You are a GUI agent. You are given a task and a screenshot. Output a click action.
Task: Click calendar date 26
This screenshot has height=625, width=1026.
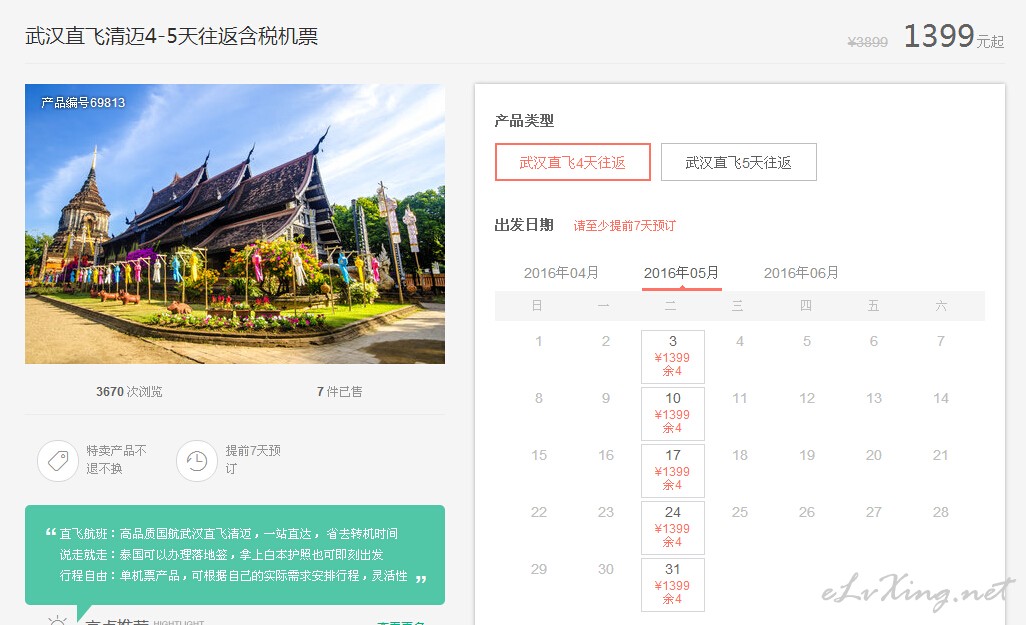click(x=807, y=512)
